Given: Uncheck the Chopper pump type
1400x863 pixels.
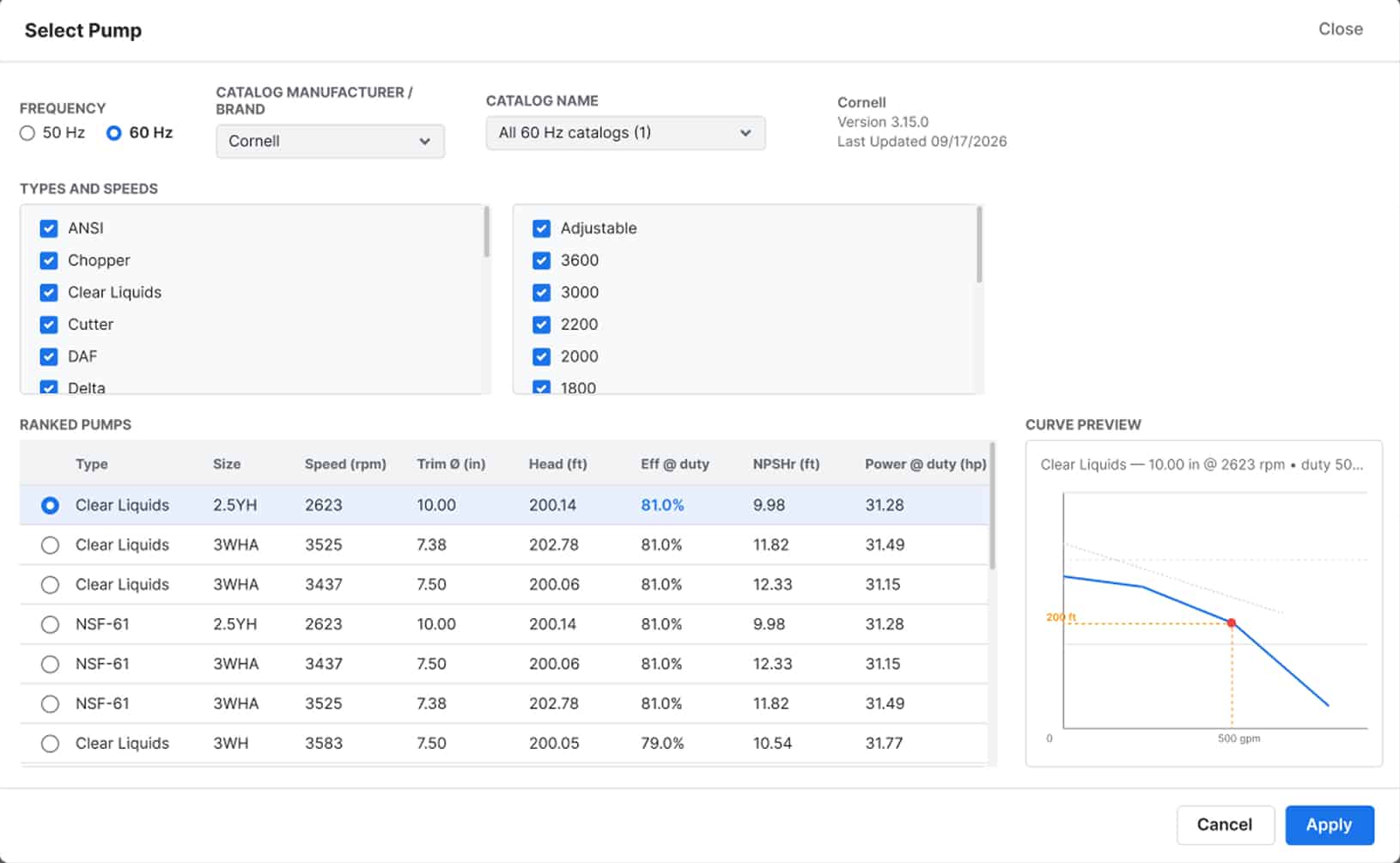Looking at the screenshot, I should tap(49, 260).
